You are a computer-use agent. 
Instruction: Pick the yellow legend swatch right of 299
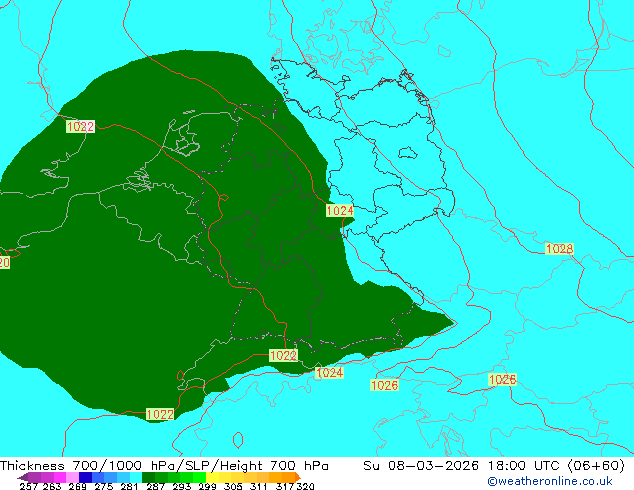[212, 477]
